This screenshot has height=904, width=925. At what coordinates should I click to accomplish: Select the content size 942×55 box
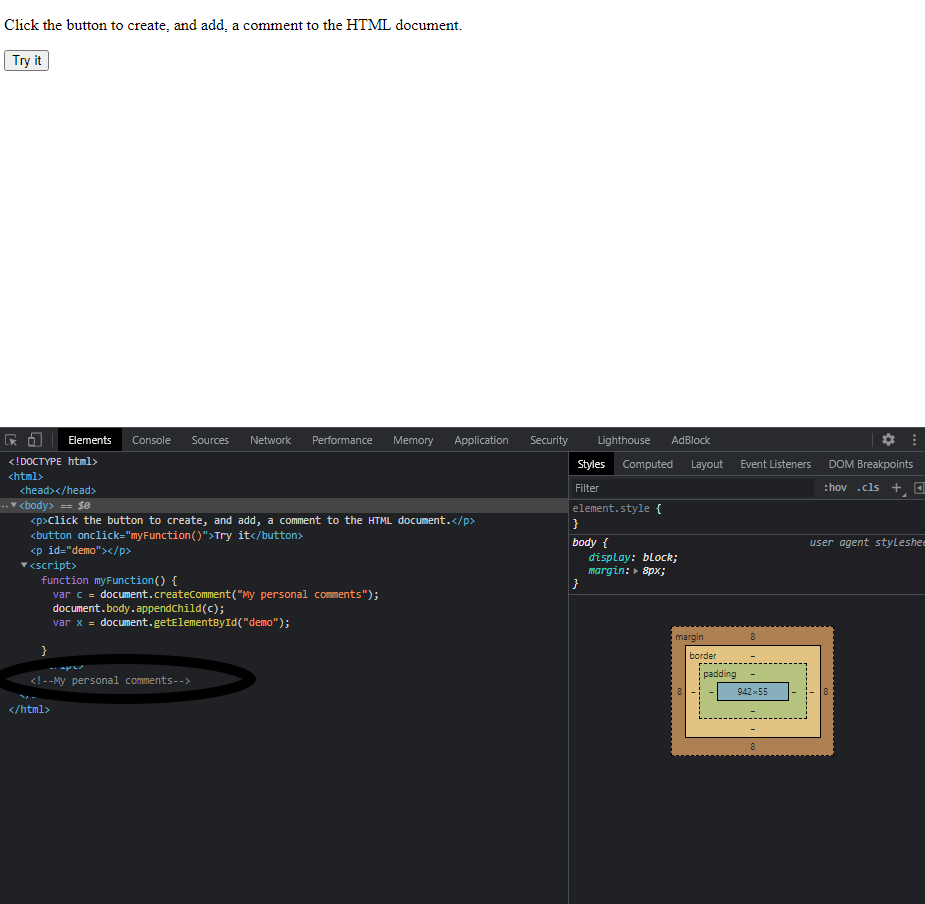753,692
